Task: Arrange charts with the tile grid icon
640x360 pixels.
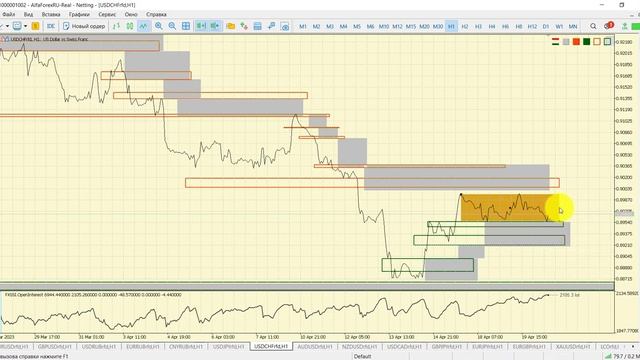Action: pyautogui.click(x=186, y=26)
